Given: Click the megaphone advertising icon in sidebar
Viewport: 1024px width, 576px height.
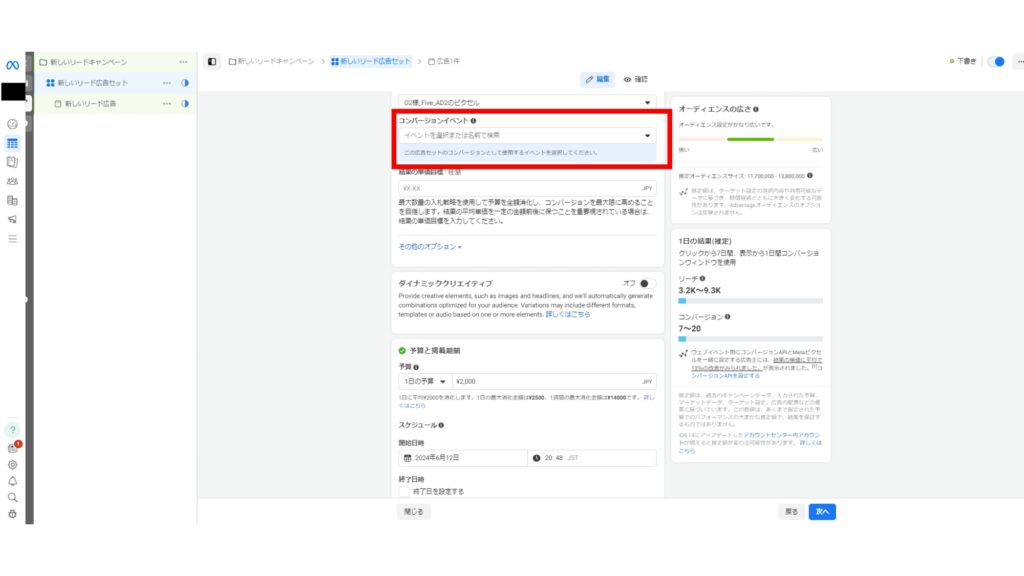Looking at the screenshot, I should click(12, 219).
